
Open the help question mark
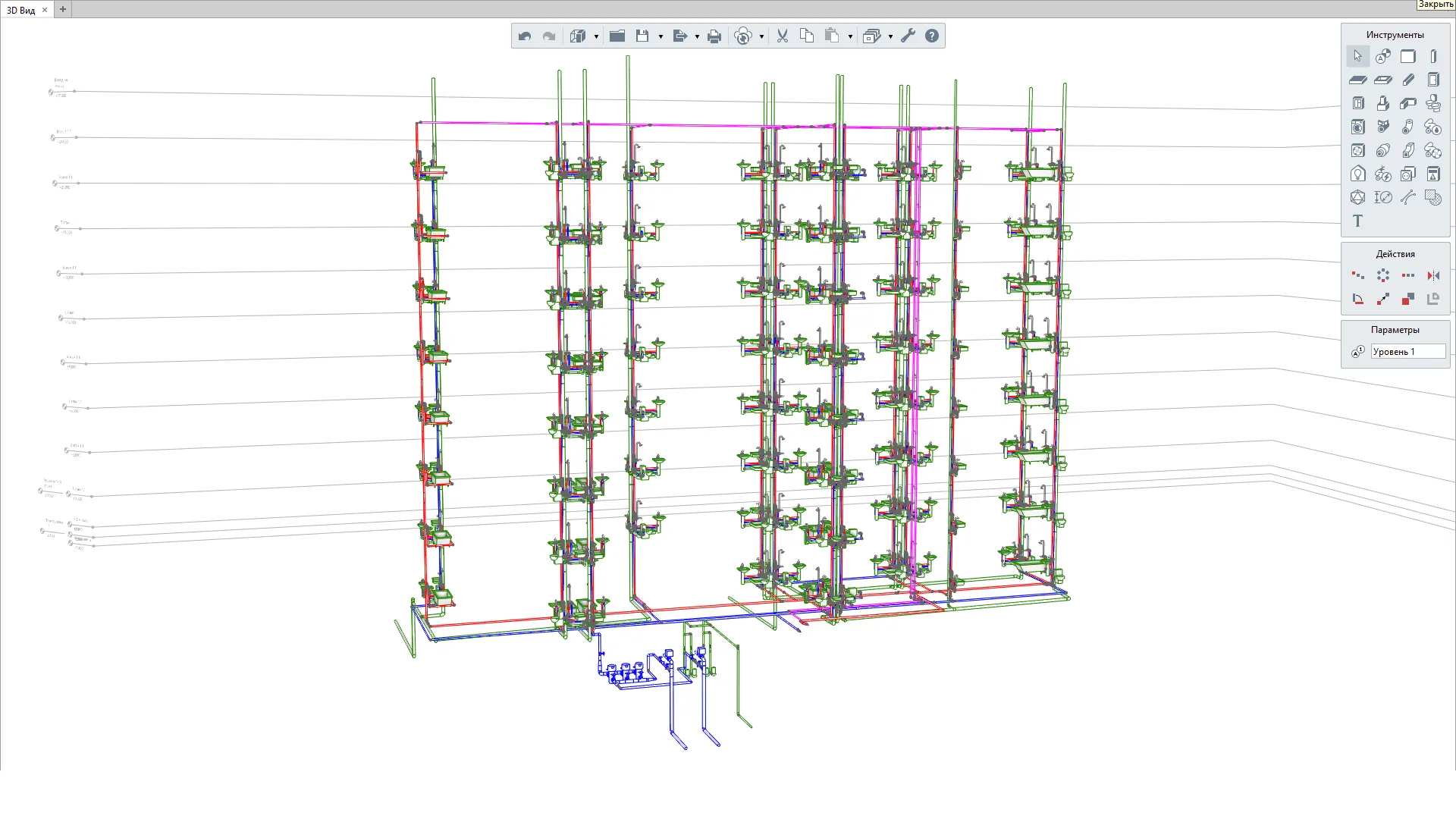pyautogui.click(x=932, y=36)
